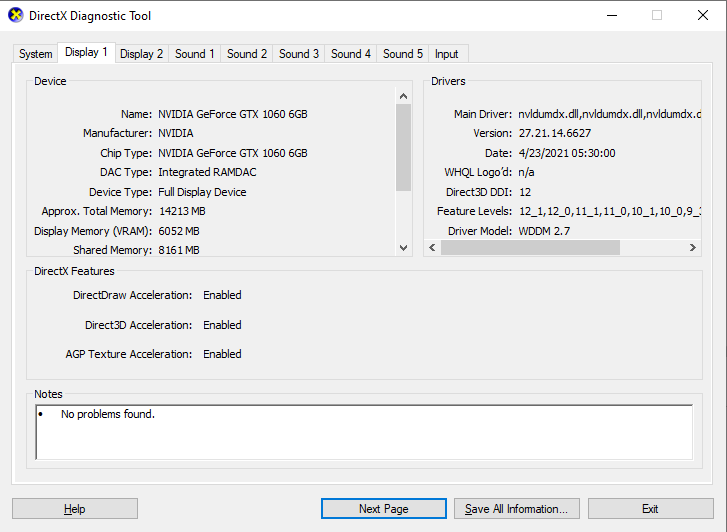Click the Next Page button
This screenshot has height=532, width=727.
(383, 509)
